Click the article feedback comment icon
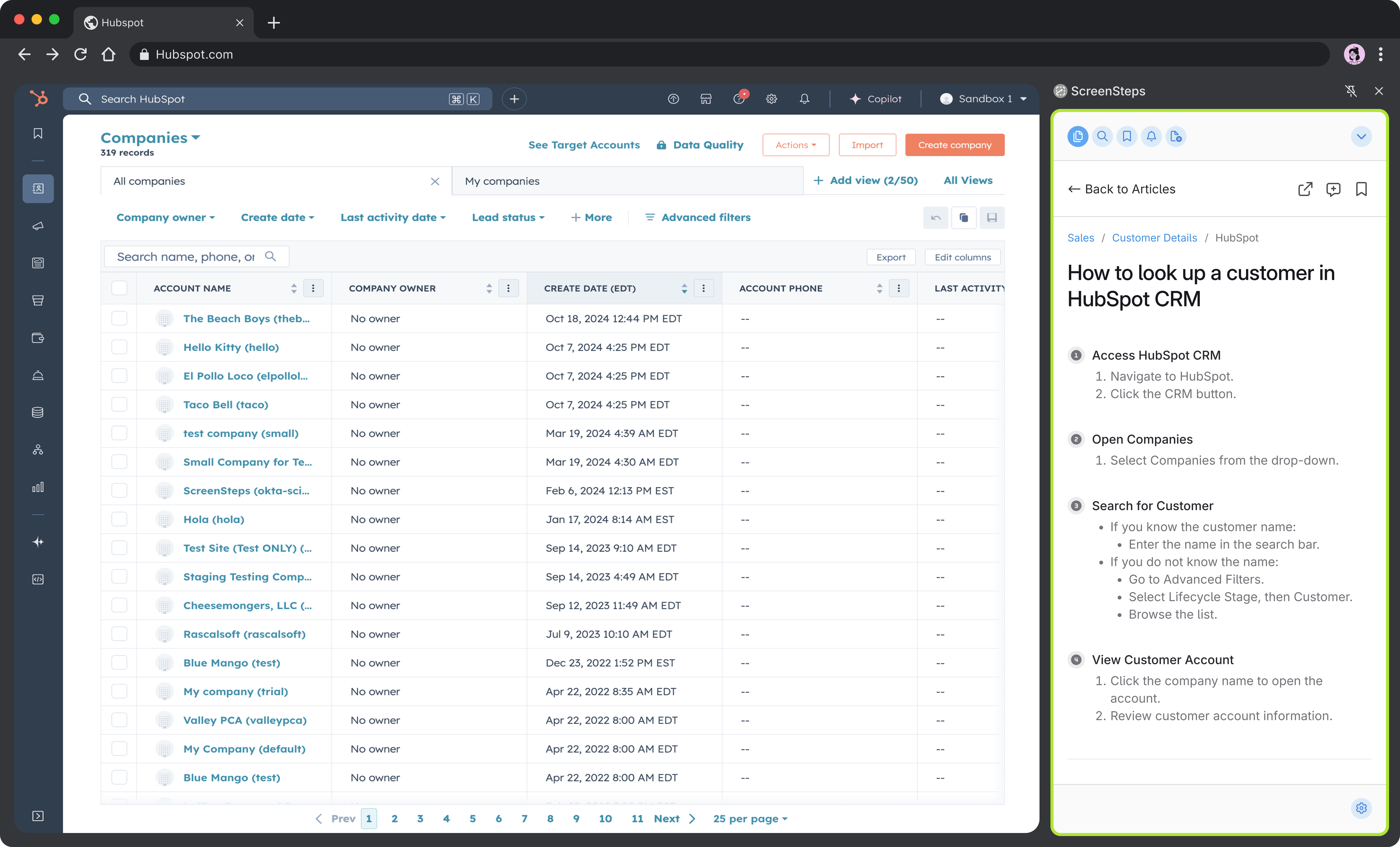 (x=1333, y=189)
